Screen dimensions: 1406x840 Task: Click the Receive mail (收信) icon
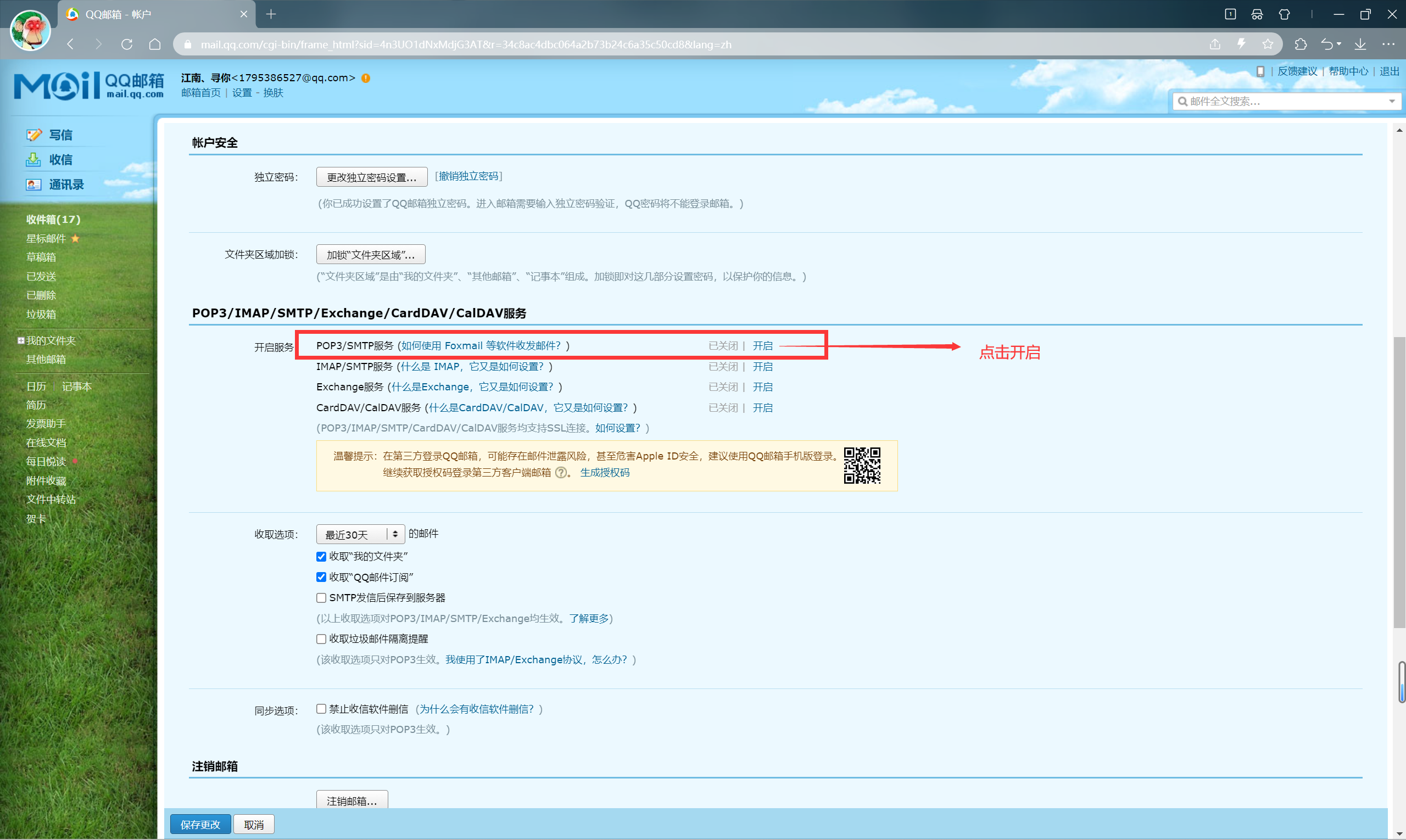pyautogui.click(x=34, y=160)
